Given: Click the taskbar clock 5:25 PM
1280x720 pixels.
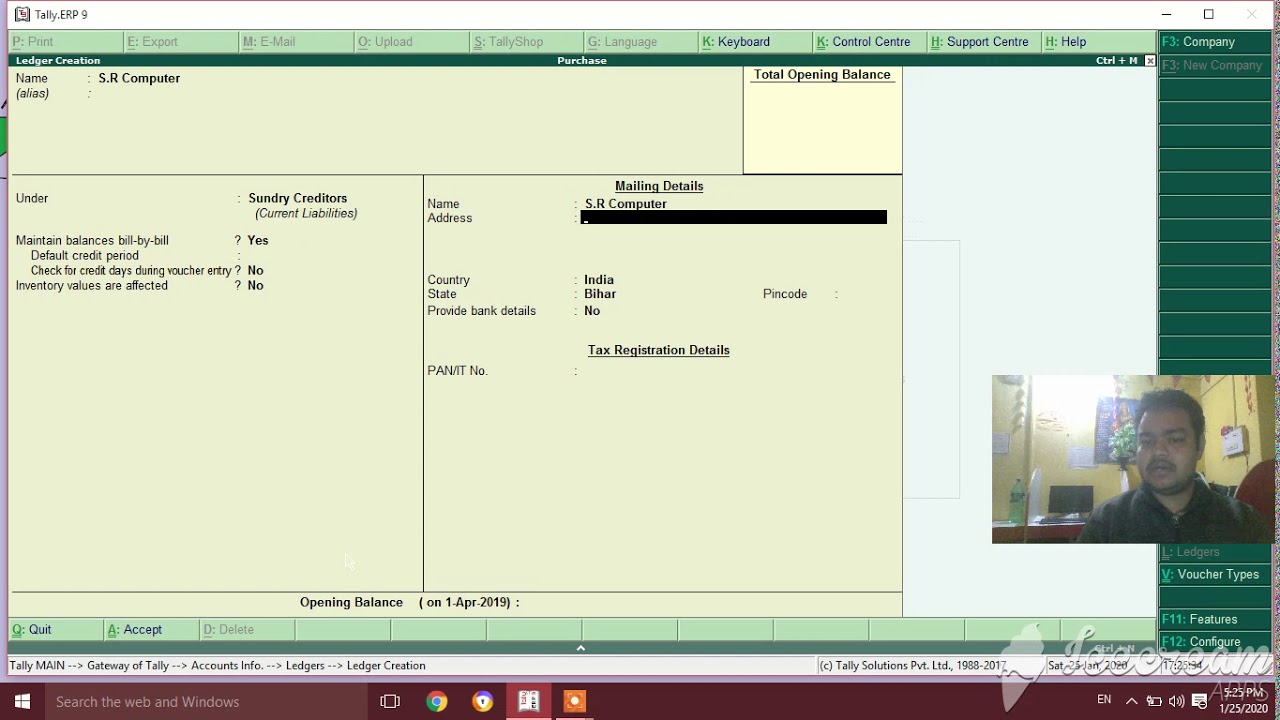Looking at the screenshot, I should tap(1243, 693).
